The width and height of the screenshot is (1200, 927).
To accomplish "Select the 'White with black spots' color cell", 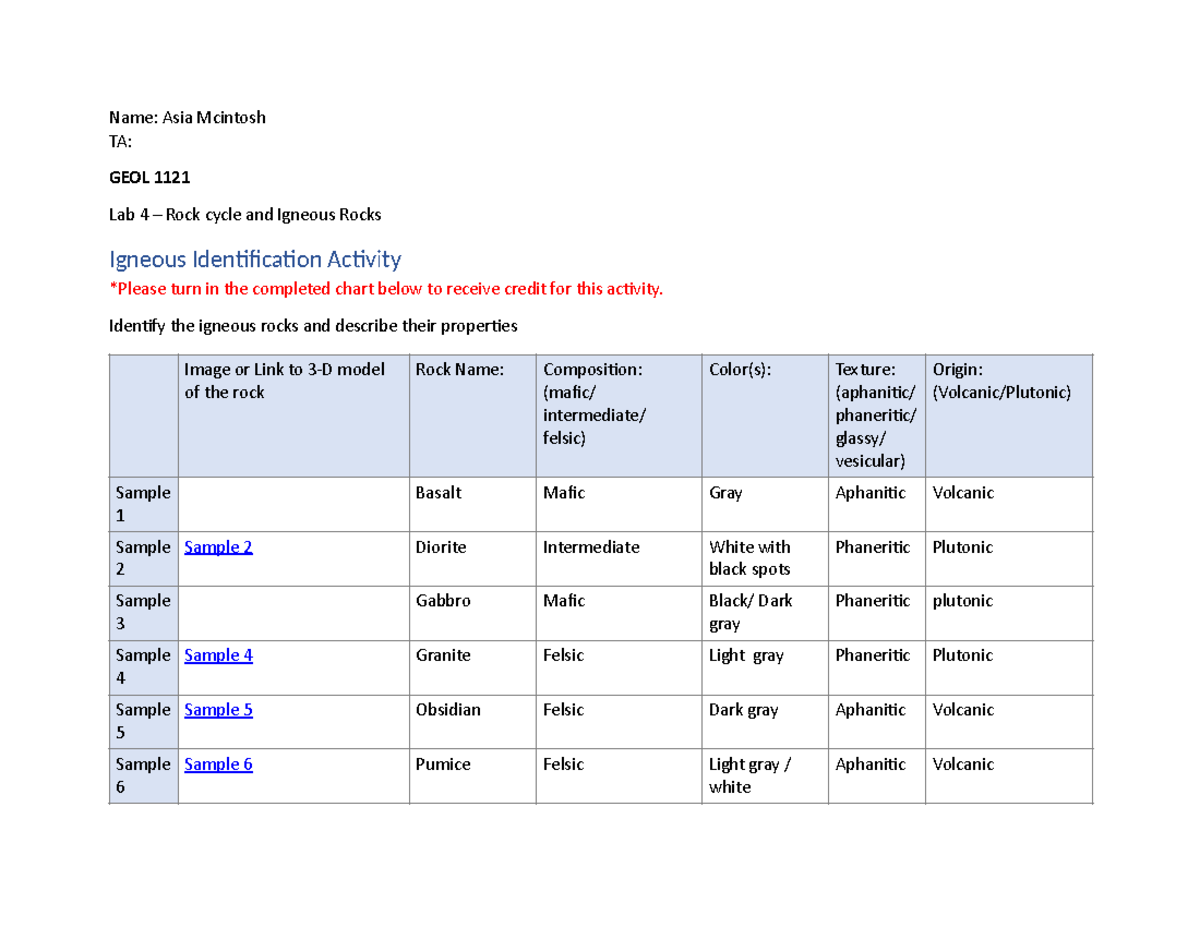I will tap(764, 558).
